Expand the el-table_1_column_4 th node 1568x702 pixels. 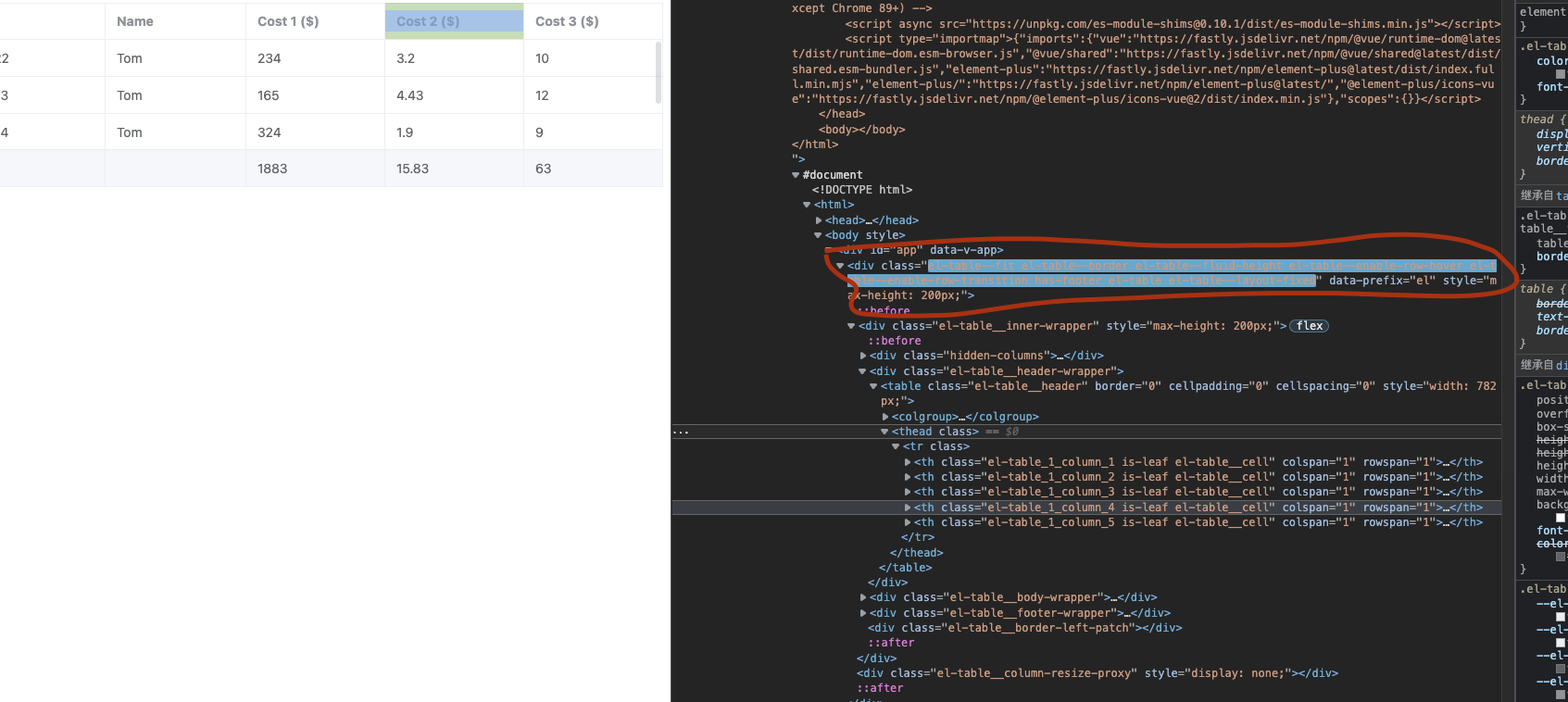tap(908, 508)
